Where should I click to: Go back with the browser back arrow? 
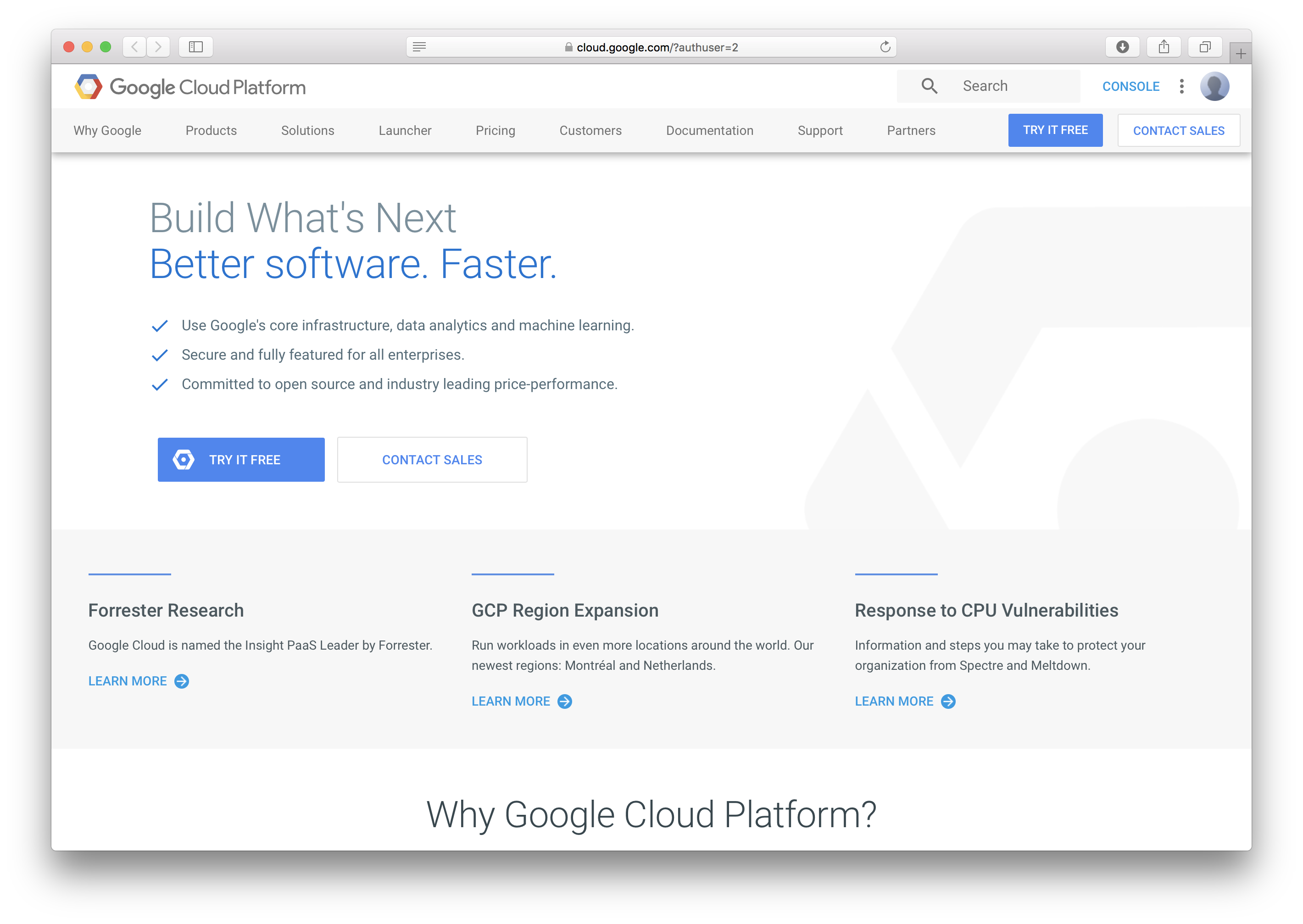(134, 47)
